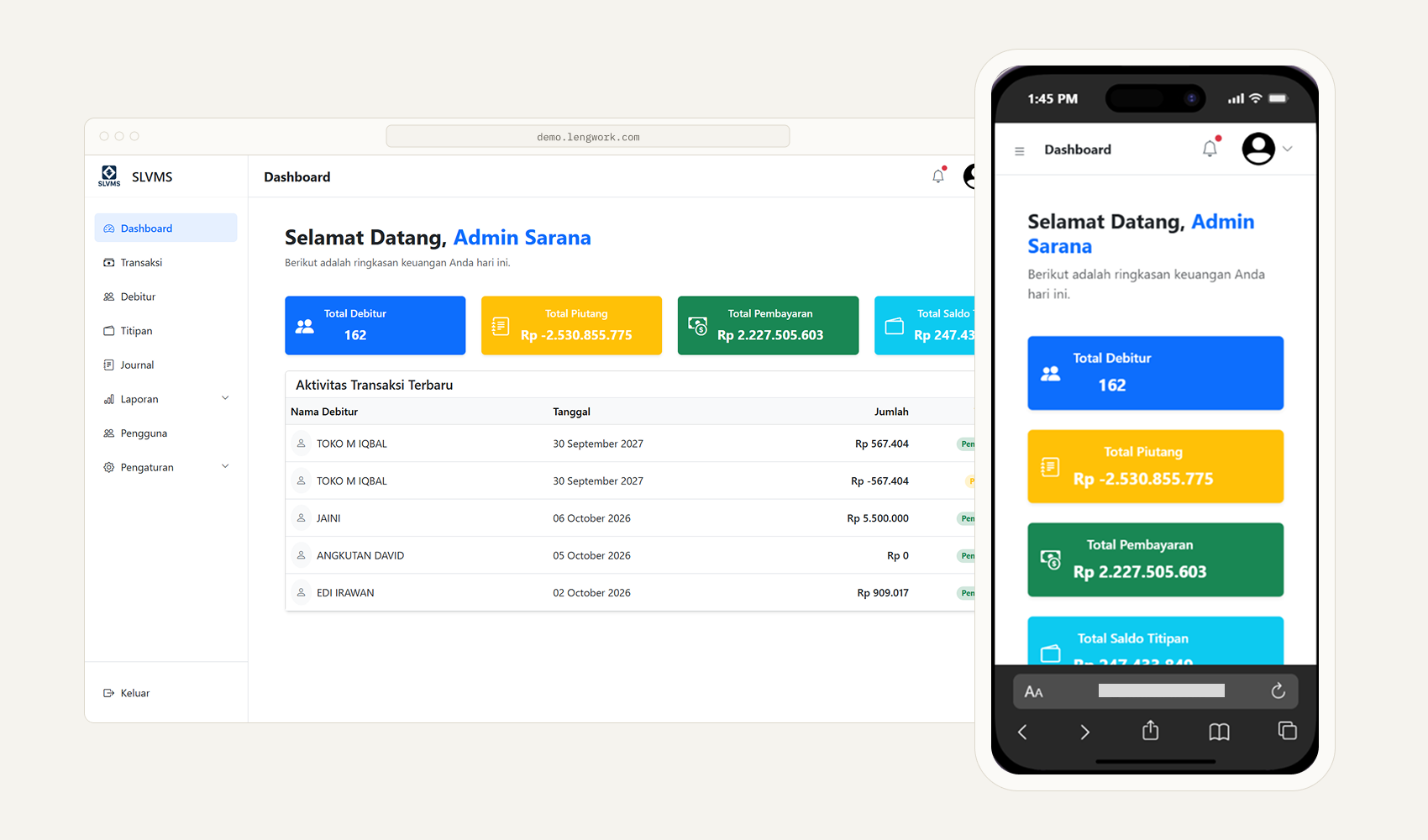The height and width of the screenshot is (840, 1428).
Task: Open notifications bell in desktop header
Action: tap(938, 176)
